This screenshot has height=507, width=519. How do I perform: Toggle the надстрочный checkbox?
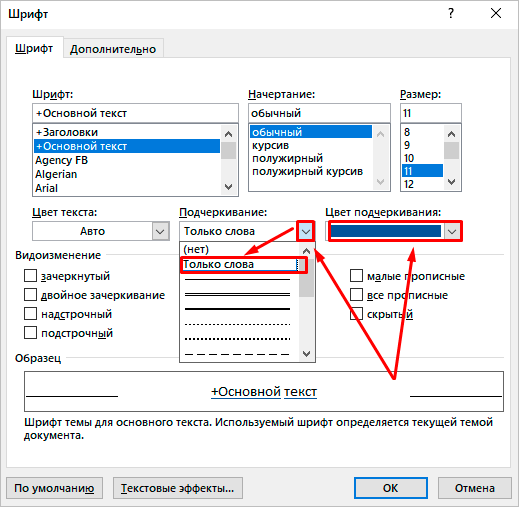pos(30,314)
